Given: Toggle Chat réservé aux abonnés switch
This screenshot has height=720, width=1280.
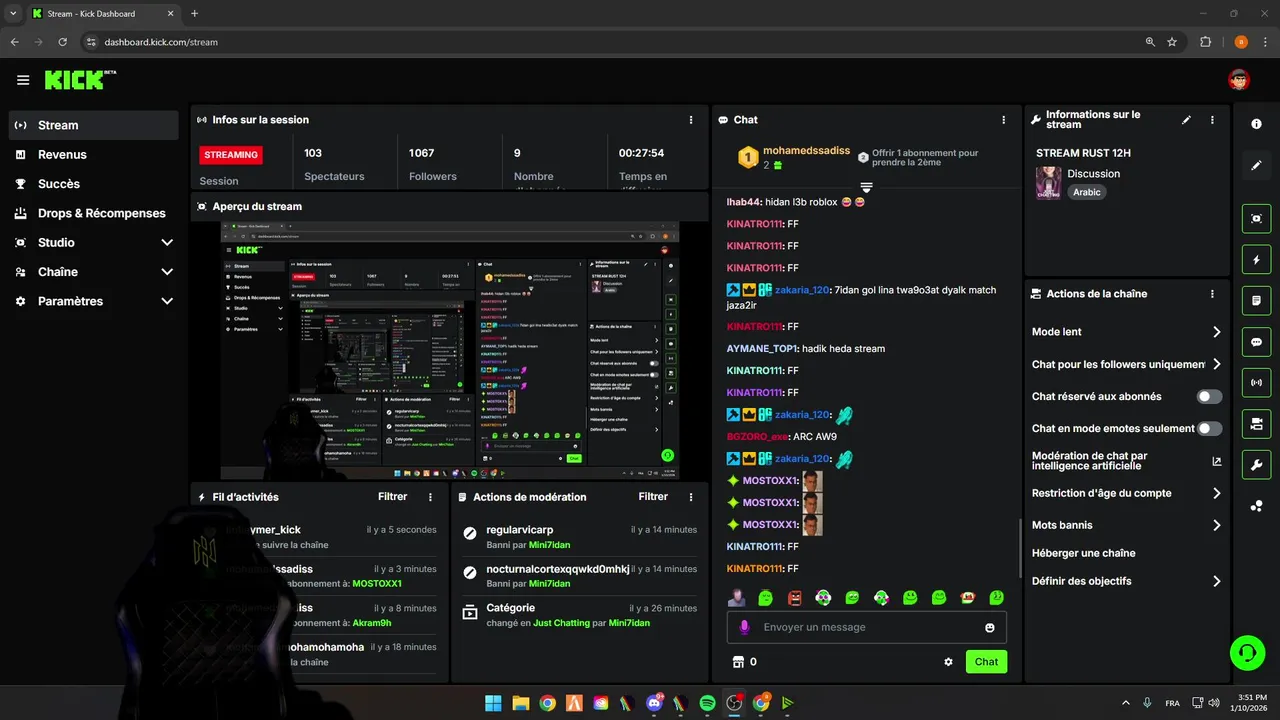Looking at the screenshot, I should 1210,397.
